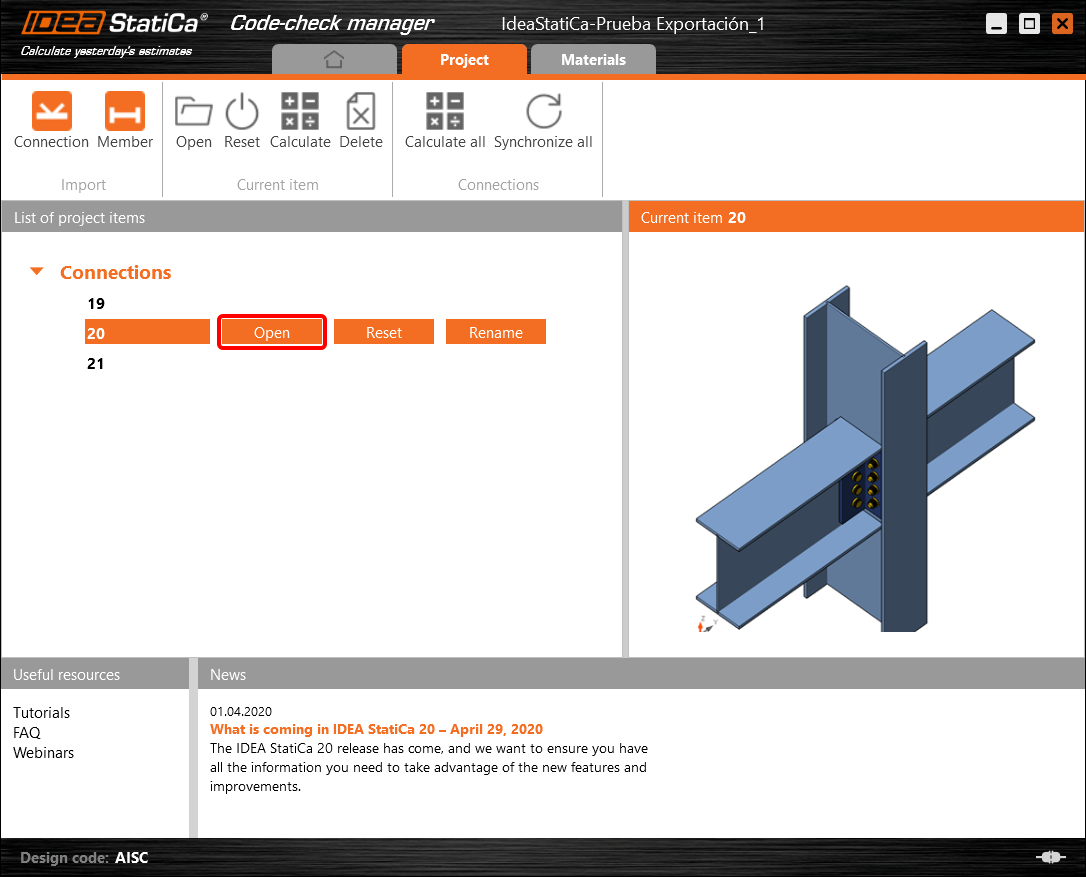The height and width of the screenshot is (877, 1086).
Task: Close the Code-check manager window
Action: click(x=1062, y=24)
